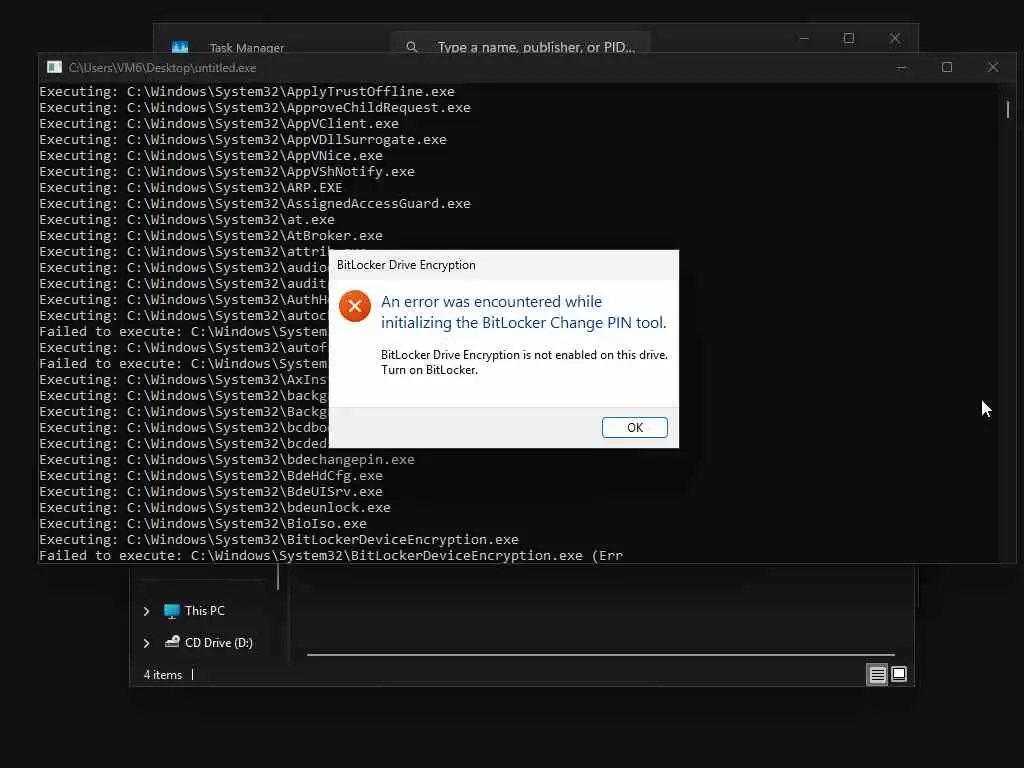Viewport: 1024px width, 768px height.
Task: Click console line 'AppVClient.exe'
Action: pyautogui.click(x=219, y=123)
